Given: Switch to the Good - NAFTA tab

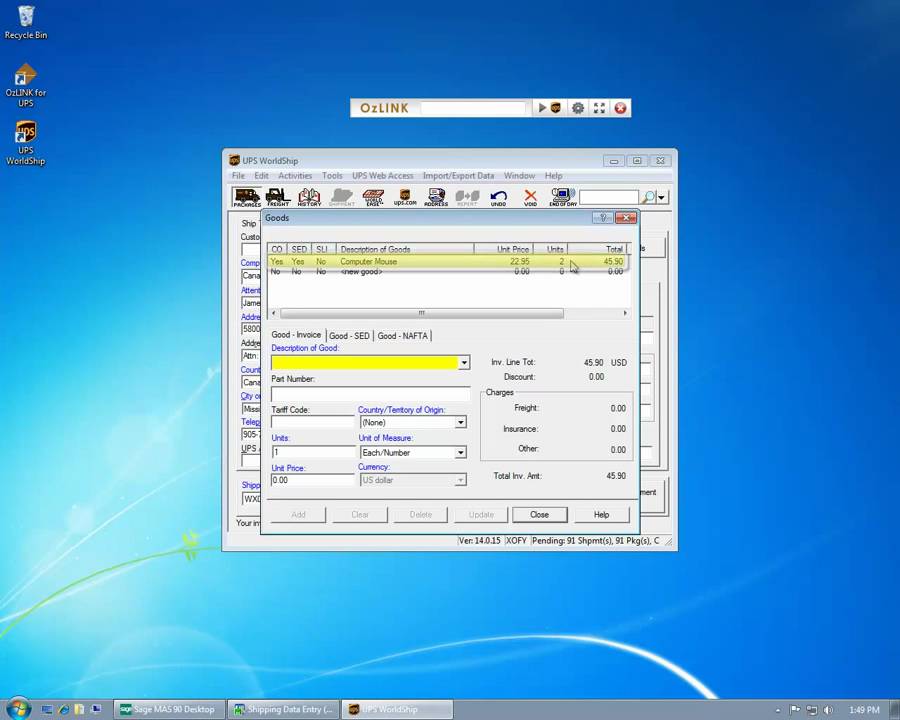Looking at the screenshot, I should (402, 335).
